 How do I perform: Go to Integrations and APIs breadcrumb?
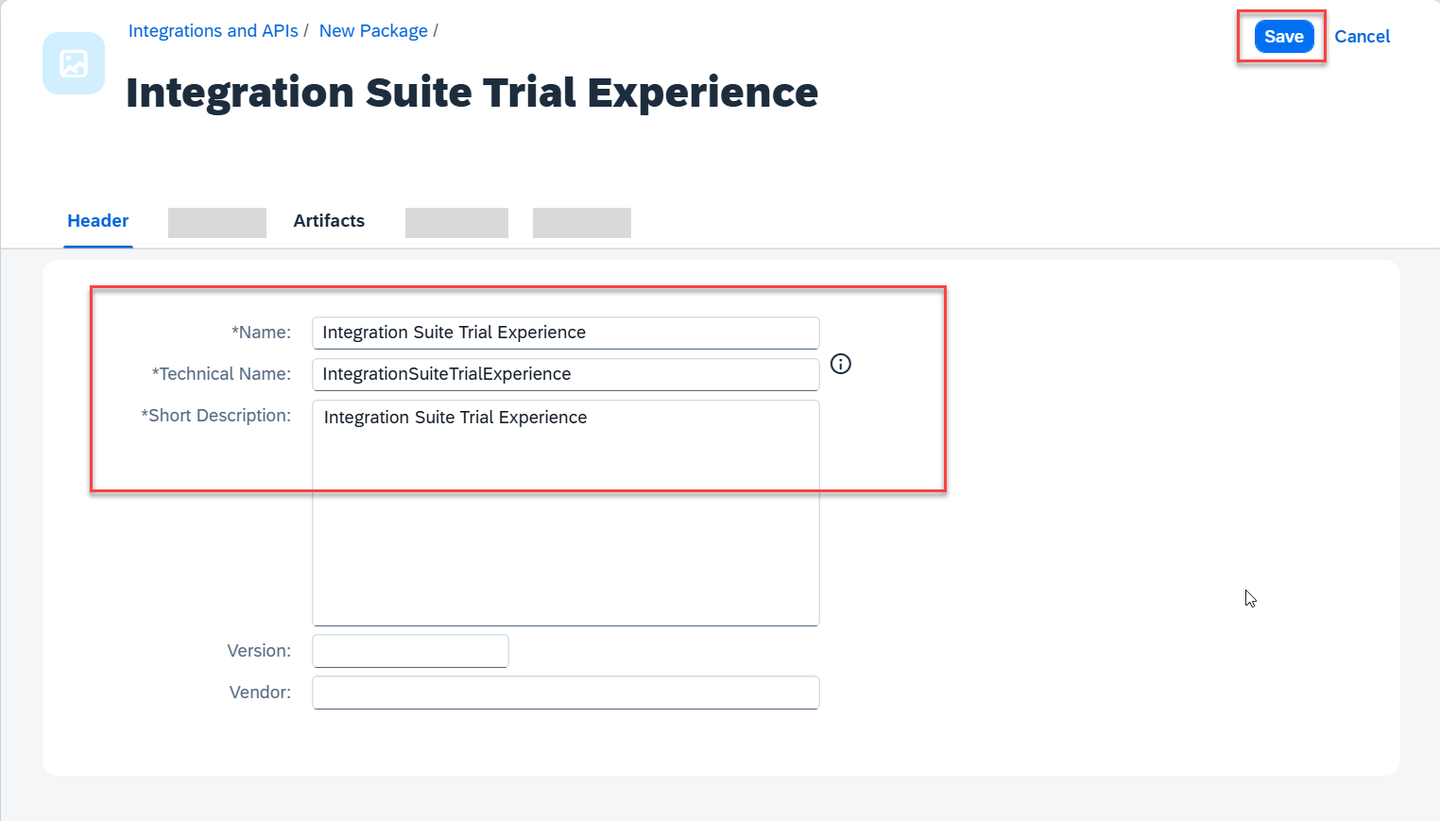(x=213, y=31)
